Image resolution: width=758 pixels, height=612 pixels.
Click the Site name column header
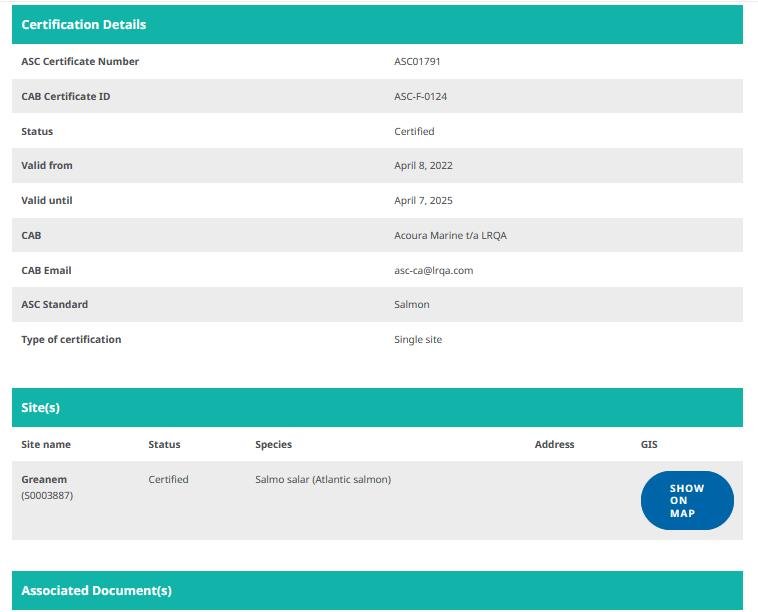coord(46,444)
